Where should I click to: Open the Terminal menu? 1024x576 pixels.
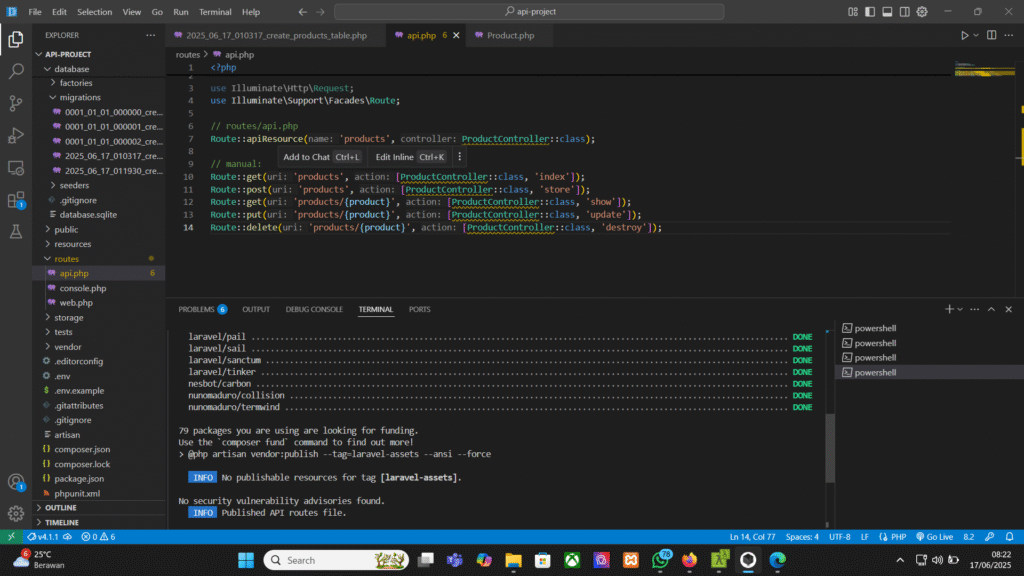(x=214, y=12)
